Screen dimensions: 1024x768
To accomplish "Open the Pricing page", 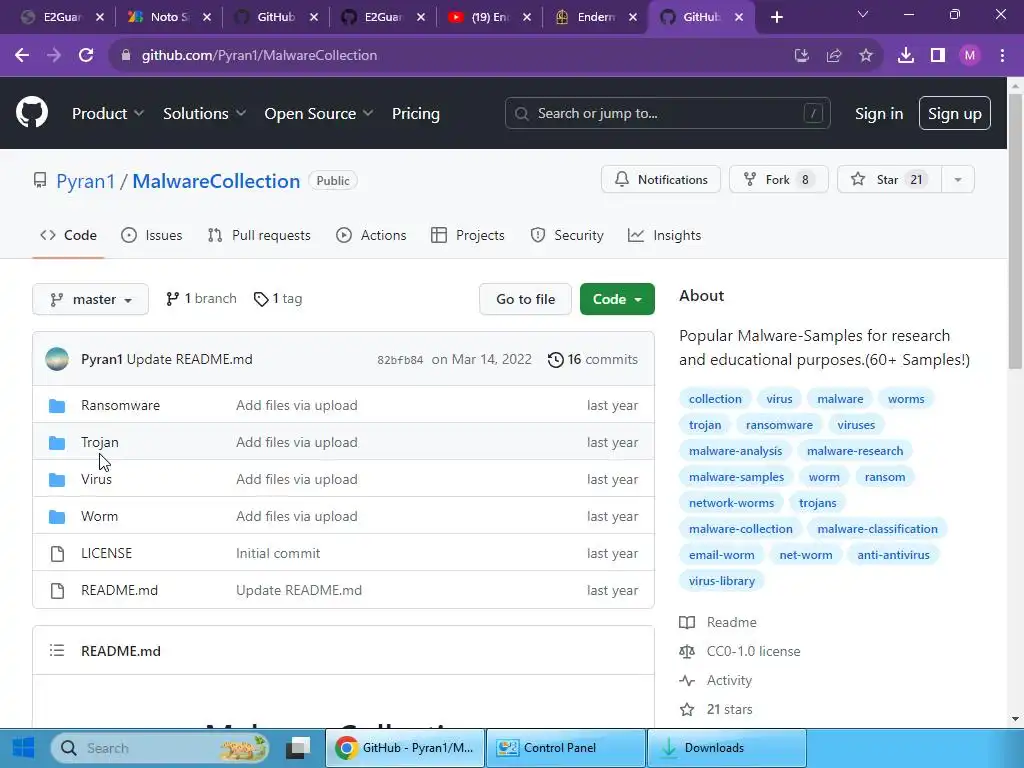I will pyautogui.click(x=415, y=114).
